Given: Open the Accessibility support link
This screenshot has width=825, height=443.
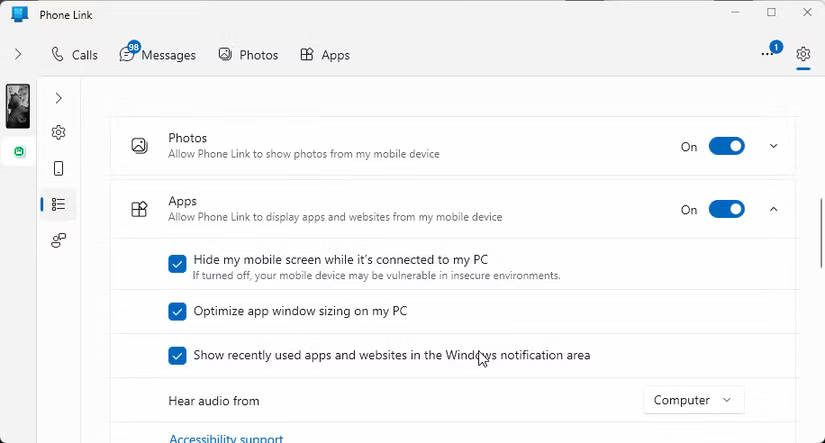Looking at the screenshot, I should [x=226, y=438].
